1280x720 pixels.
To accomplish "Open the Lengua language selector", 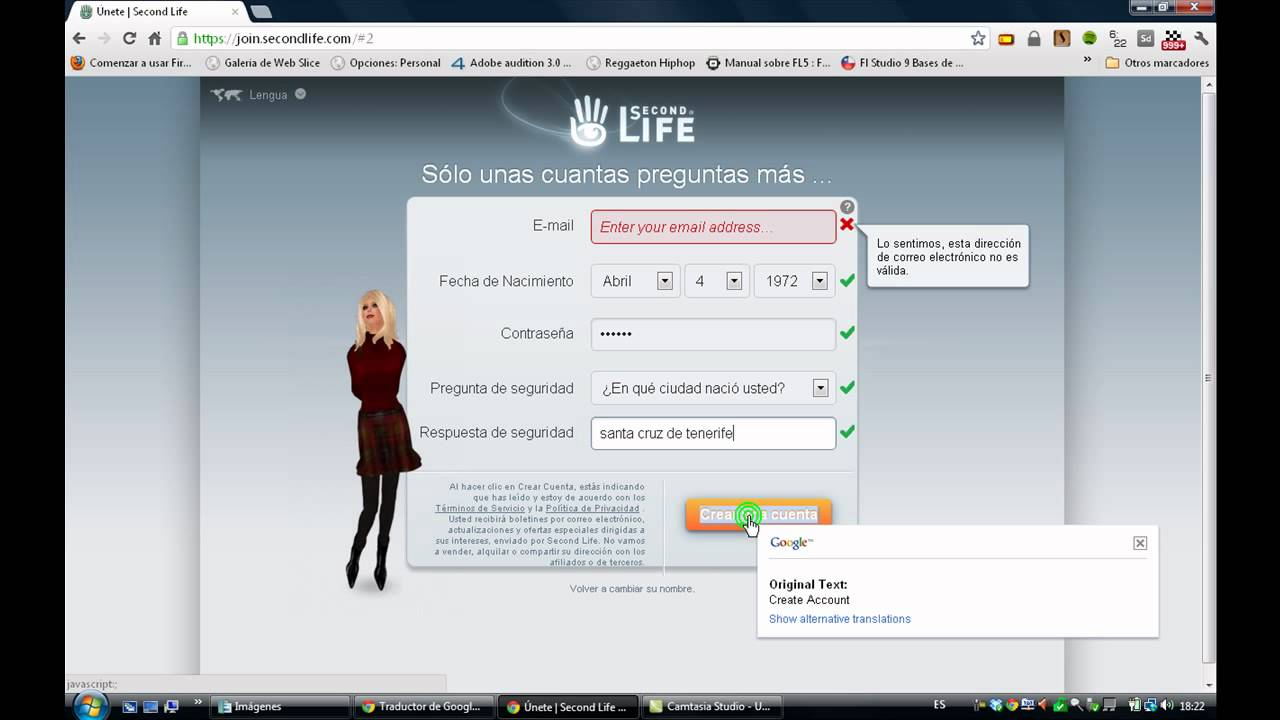I will pos(258,94).
